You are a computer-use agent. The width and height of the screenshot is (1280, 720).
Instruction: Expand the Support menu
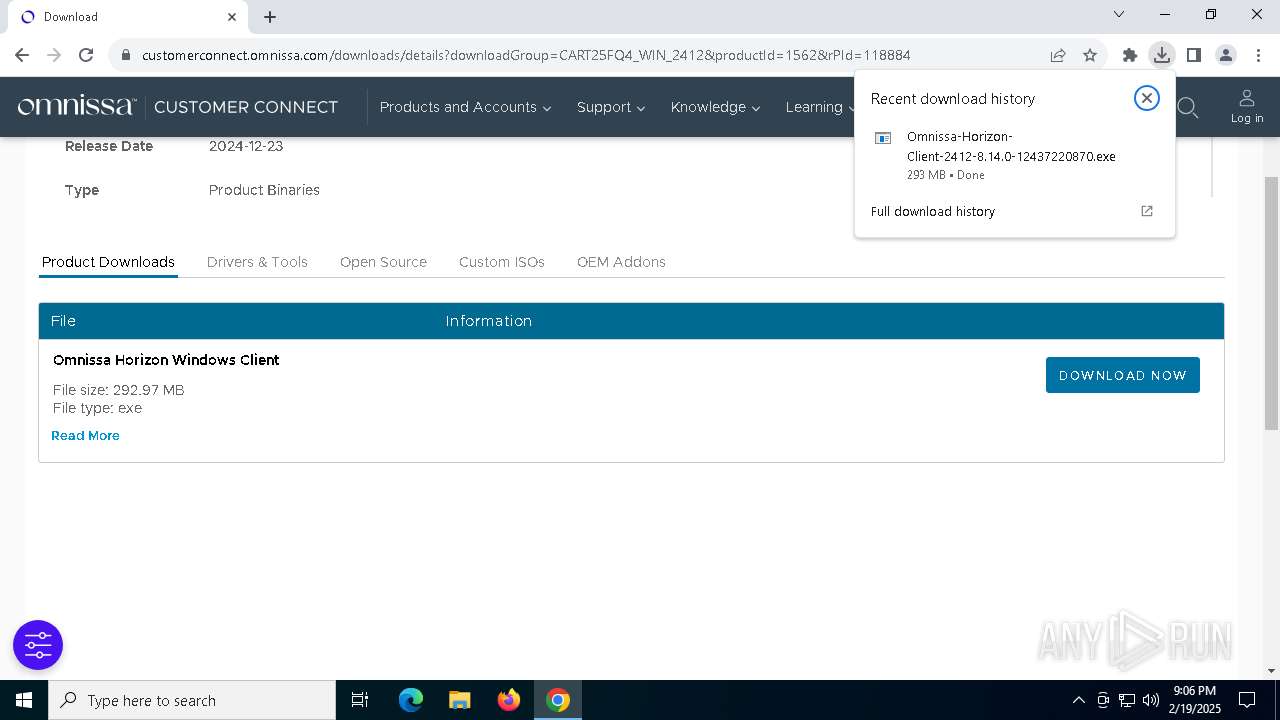click(611, 107)
